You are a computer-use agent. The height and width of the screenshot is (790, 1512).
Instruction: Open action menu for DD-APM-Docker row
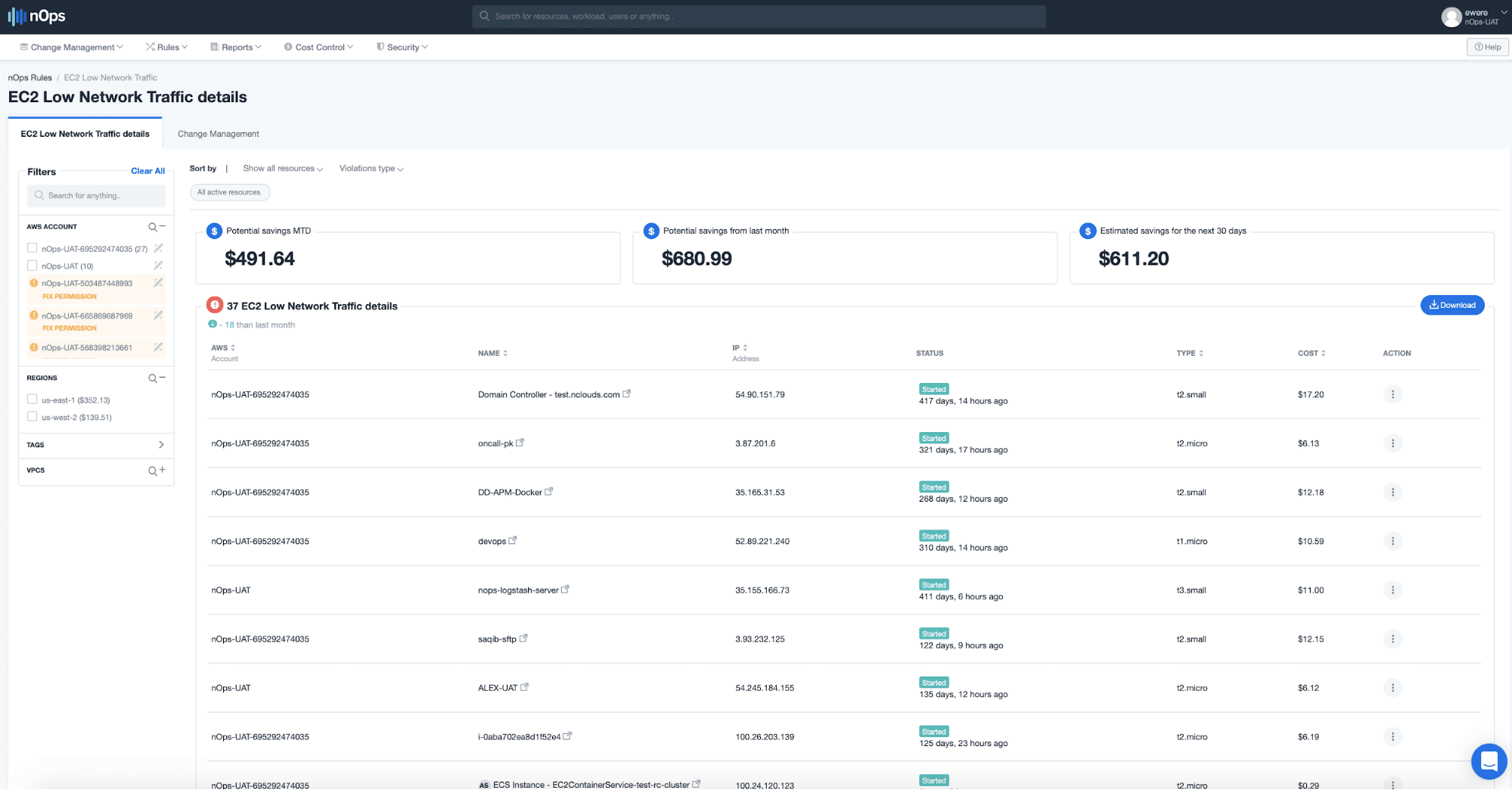[x=1392, y=493]
